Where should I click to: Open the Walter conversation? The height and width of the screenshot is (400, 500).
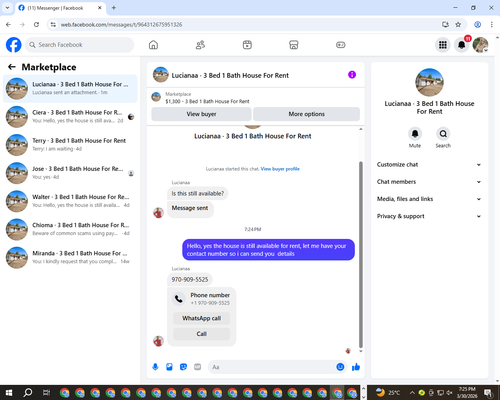coord(70,201)
